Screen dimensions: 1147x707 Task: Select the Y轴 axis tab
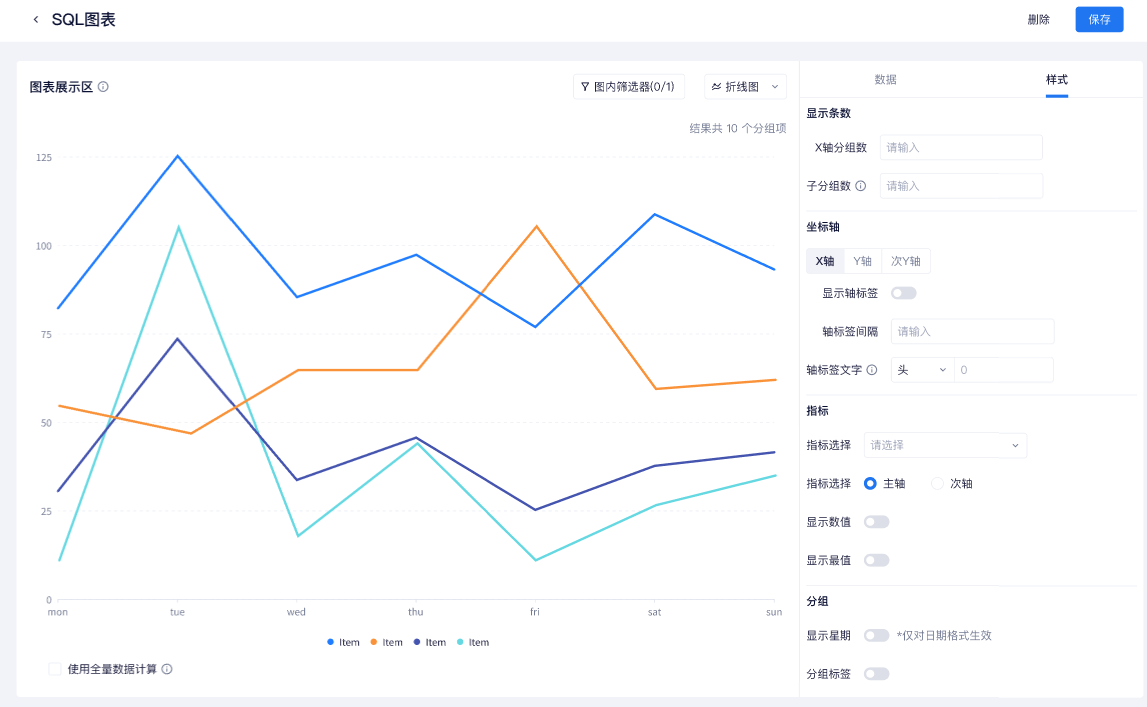[861, 260]
